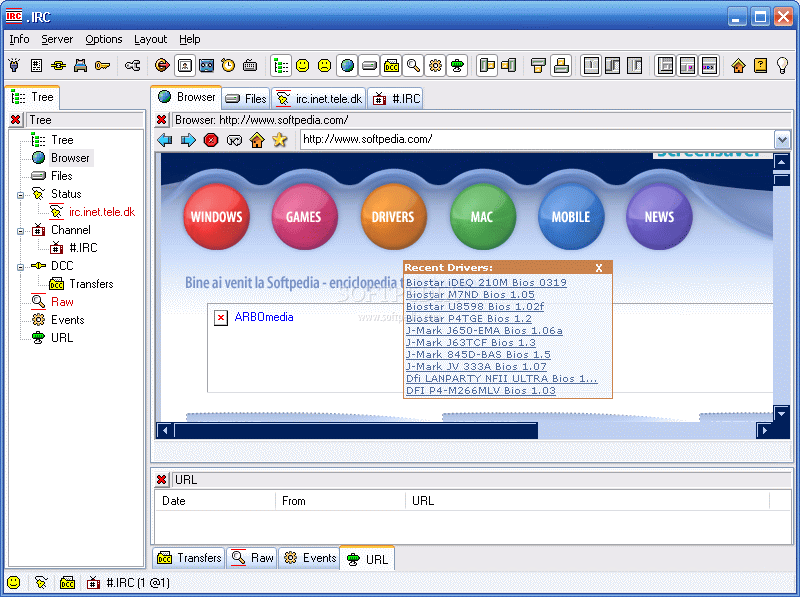The height and width of the screenshot is (597, 800).
Task: Click the keyboard toolbar icon
Action: [x=250, y=65]
